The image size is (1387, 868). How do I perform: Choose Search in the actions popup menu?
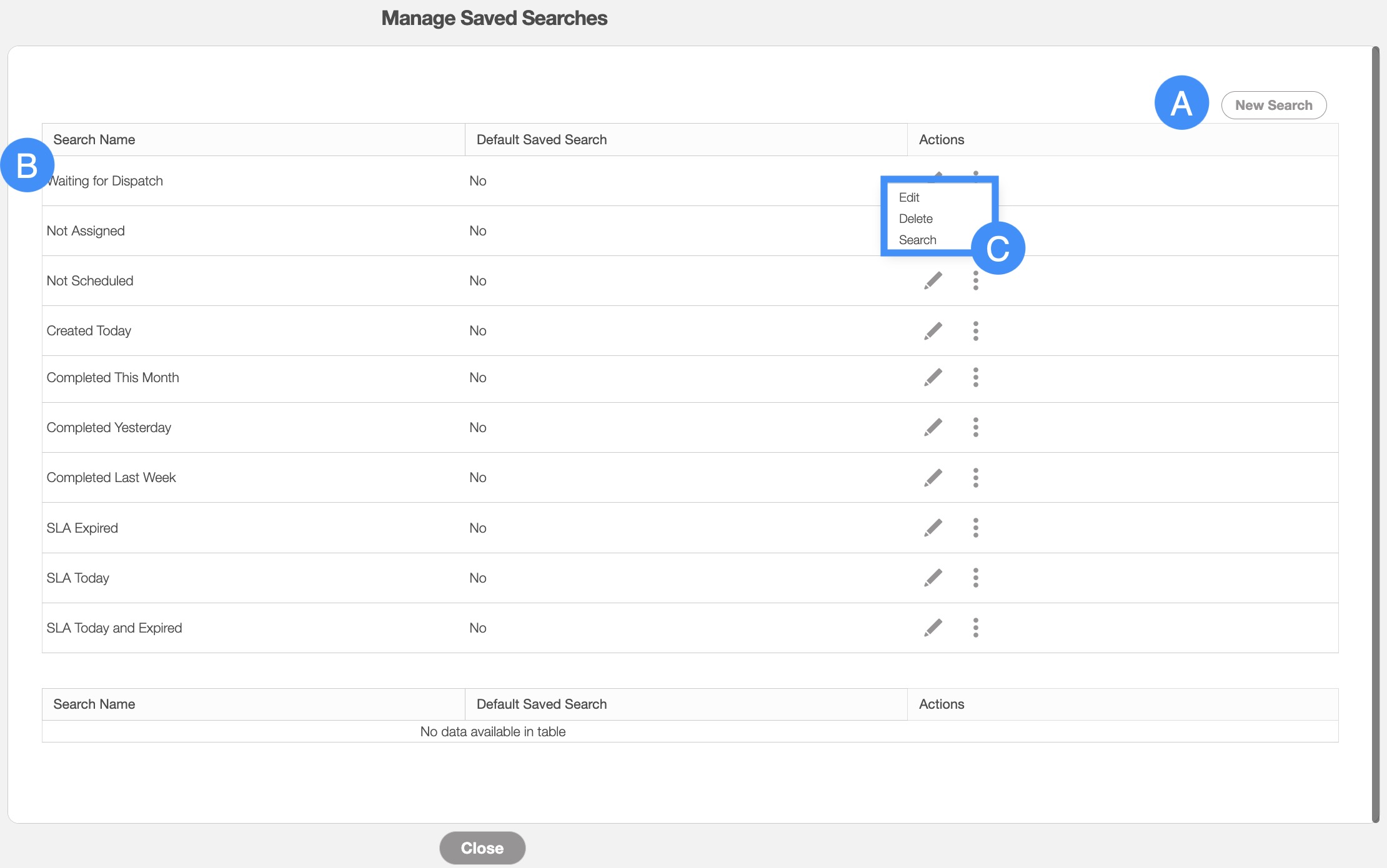[x=917, y=240]
